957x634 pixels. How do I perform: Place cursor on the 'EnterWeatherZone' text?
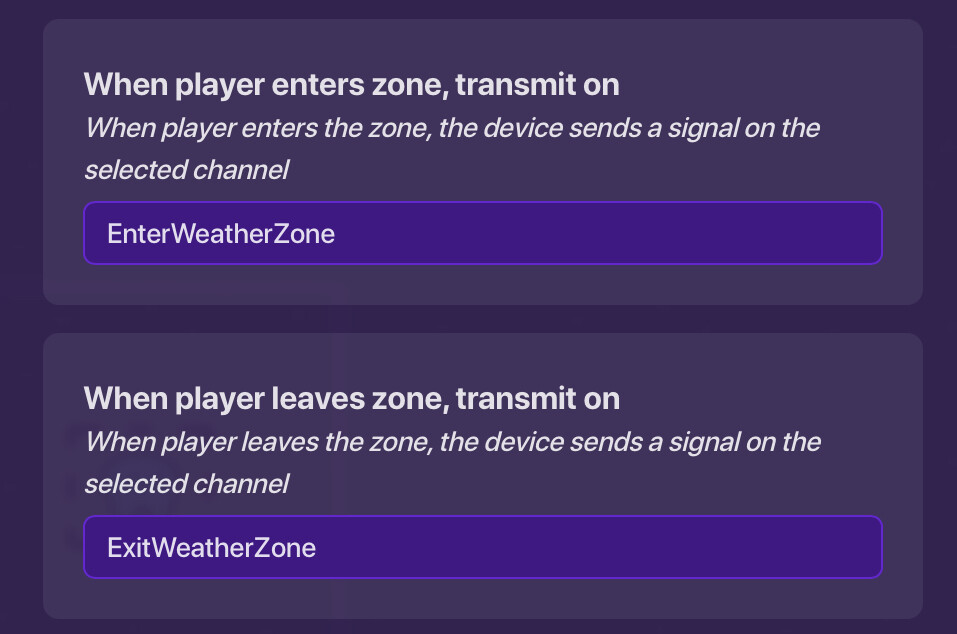pyautogui.click(x=220, y=234)
